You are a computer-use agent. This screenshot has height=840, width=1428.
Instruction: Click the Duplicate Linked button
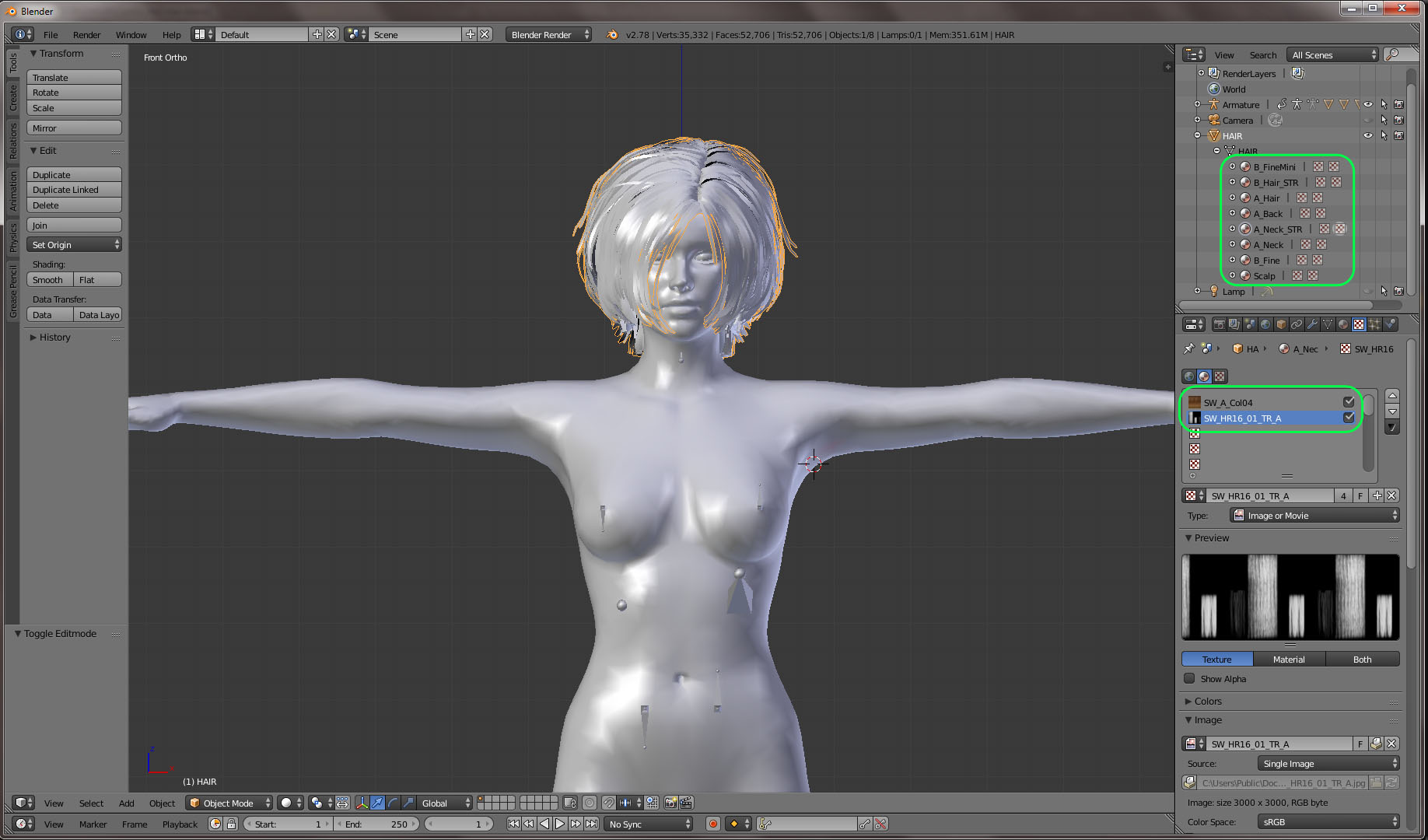click(74, 190)
